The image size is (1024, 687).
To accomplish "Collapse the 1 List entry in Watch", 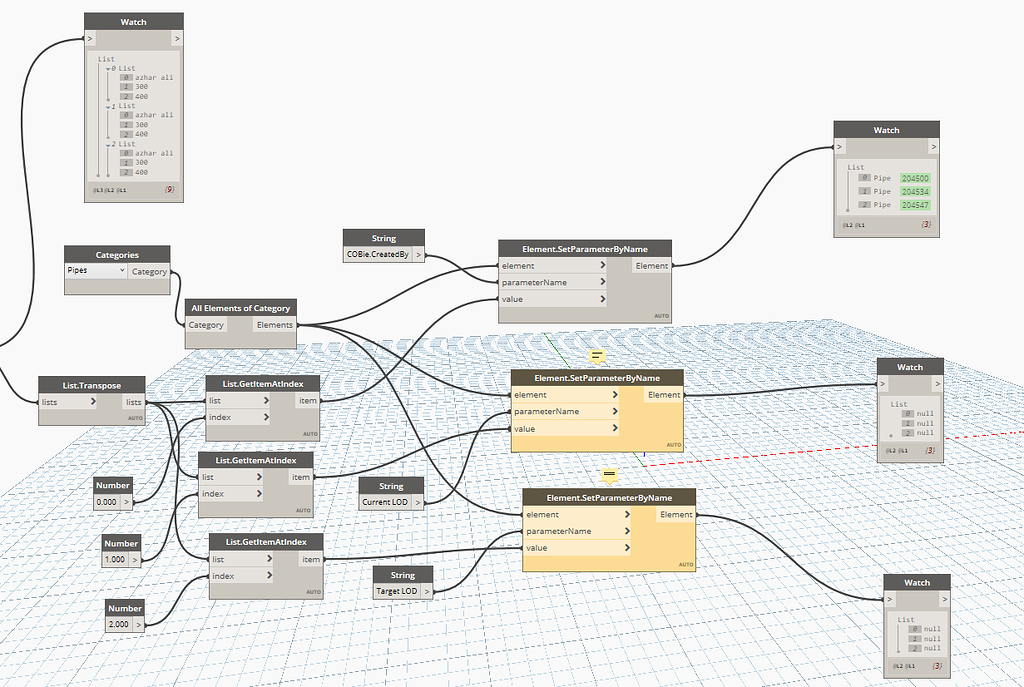I will point(108,106).
